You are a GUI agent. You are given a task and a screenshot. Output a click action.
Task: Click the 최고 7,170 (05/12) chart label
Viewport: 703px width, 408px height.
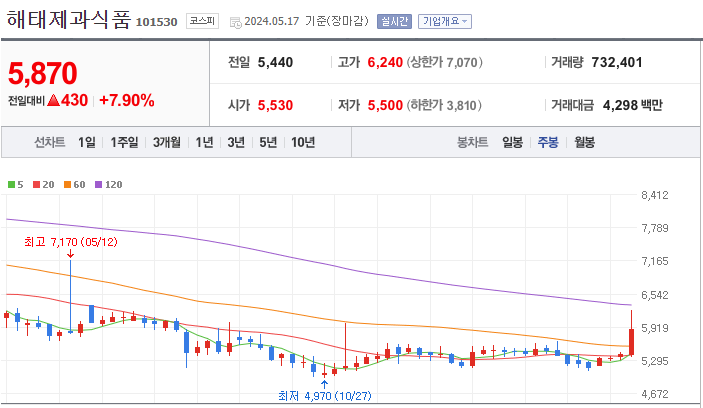click(71, 242)
